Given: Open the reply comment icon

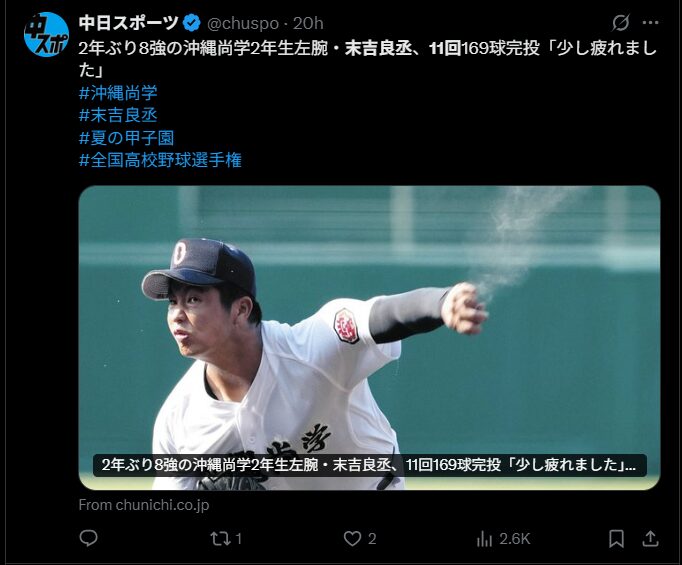Looking at the screenshot, I should coord(88,538).
